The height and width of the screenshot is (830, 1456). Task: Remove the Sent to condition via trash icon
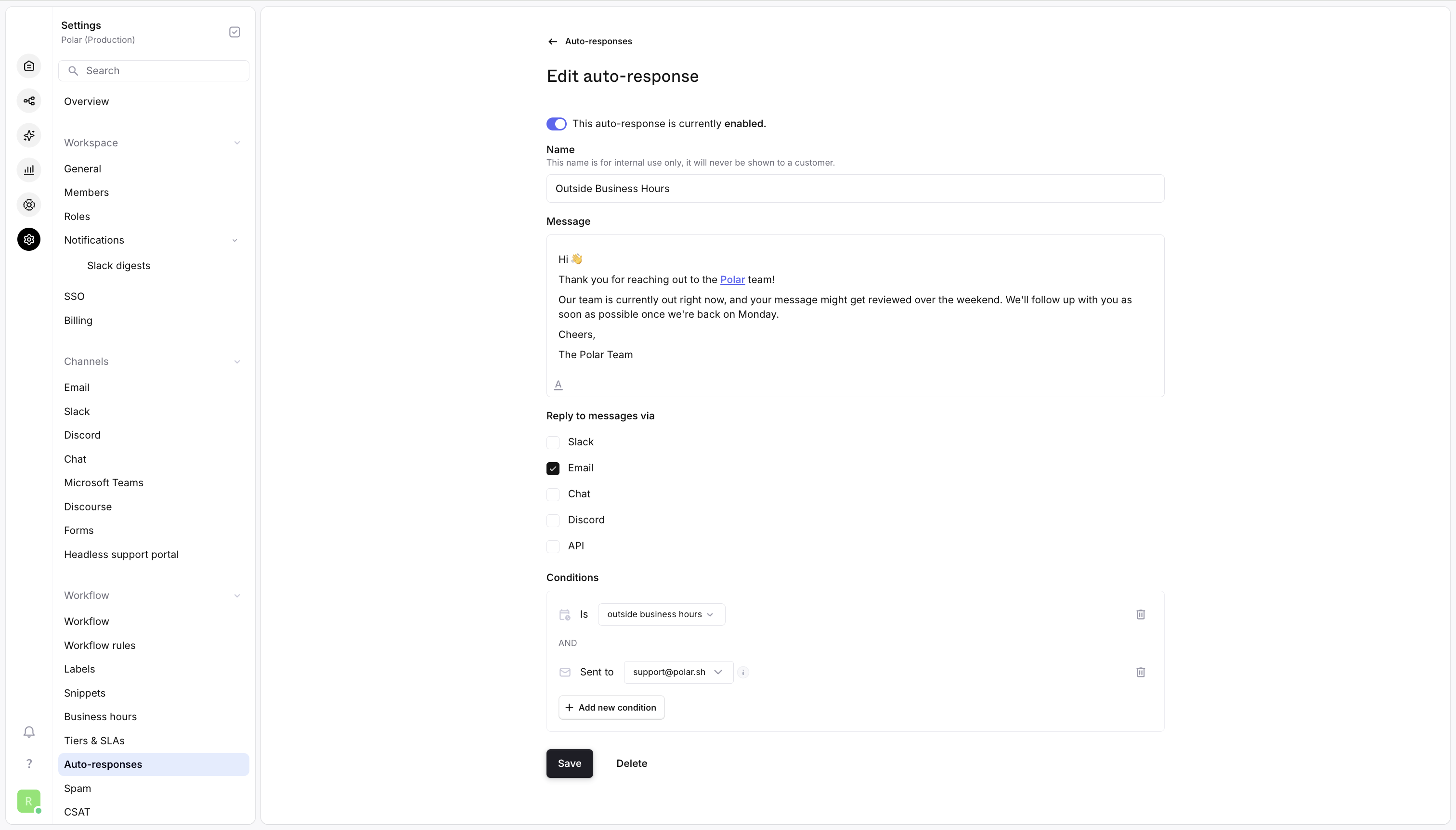(x=1140, y=672)
